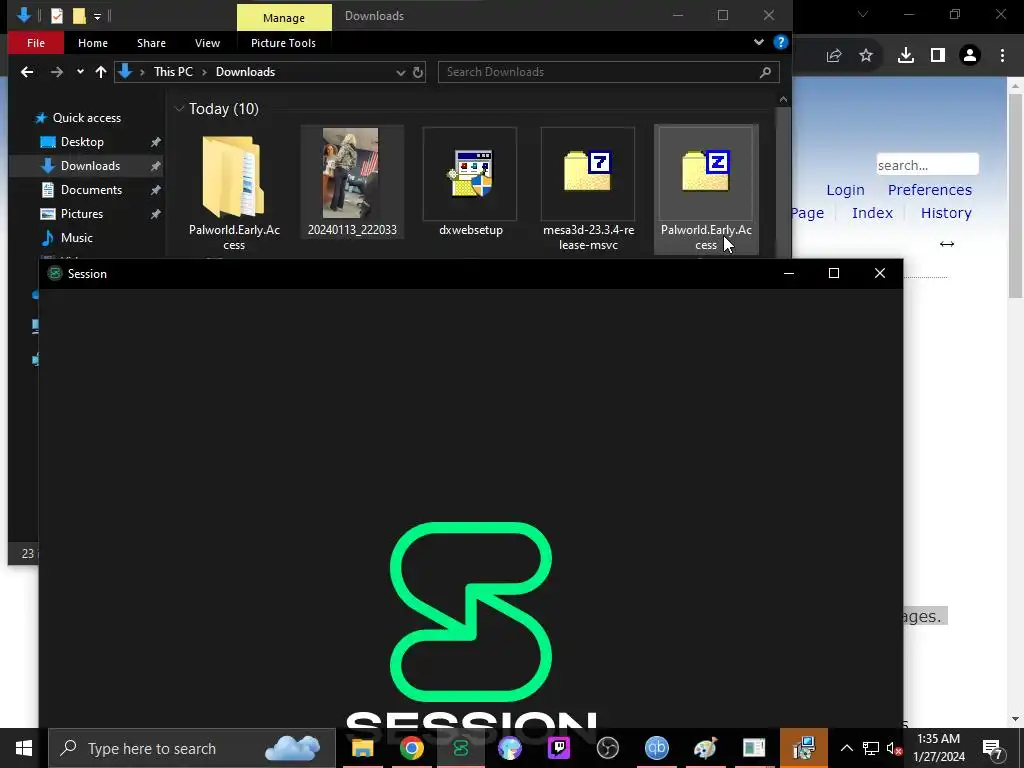The width and height of the screenshot is (1024, 768).
Task: Open quick access toolbar customize dropdown
Action: (97, 16)
